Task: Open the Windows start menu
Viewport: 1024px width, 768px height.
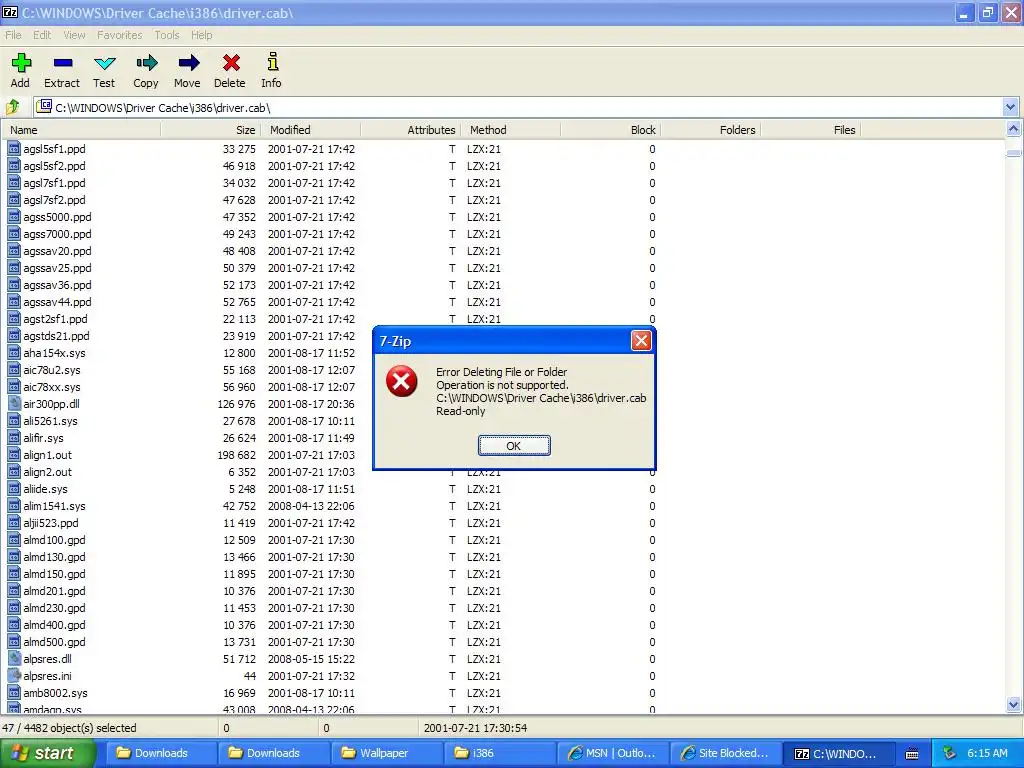Action: (x=47, y=753)
